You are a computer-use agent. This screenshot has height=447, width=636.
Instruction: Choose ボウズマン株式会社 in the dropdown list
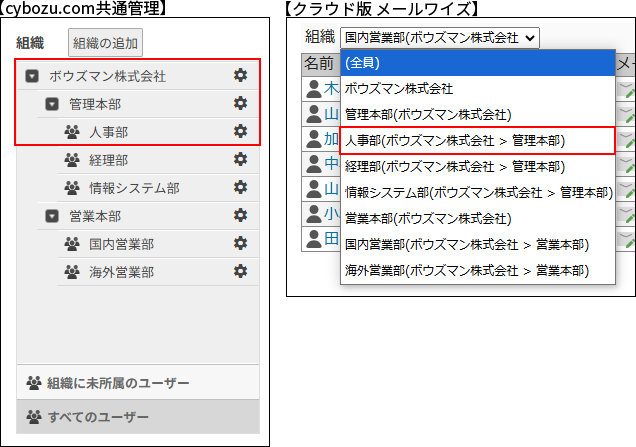click(x=478, y=89)
